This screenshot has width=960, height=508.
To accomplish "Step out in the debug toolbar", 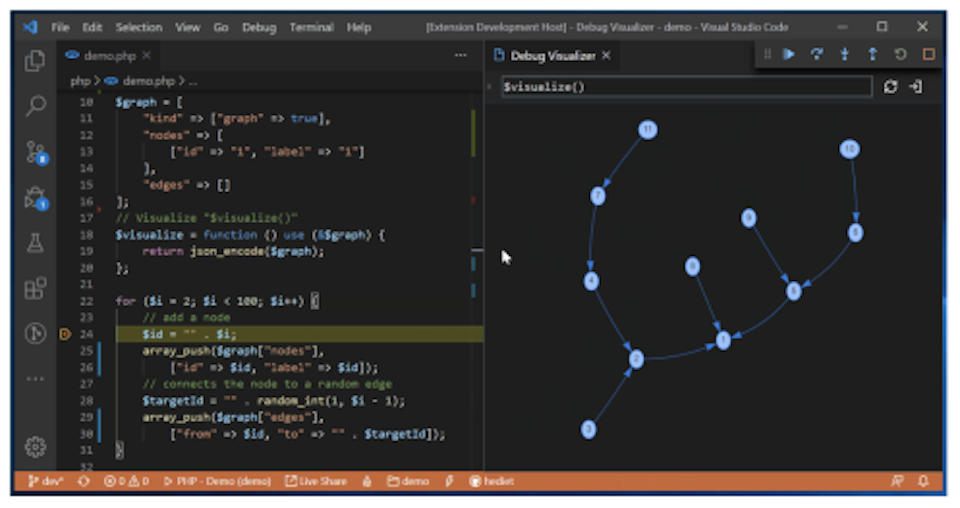I will tap(872, 54).
